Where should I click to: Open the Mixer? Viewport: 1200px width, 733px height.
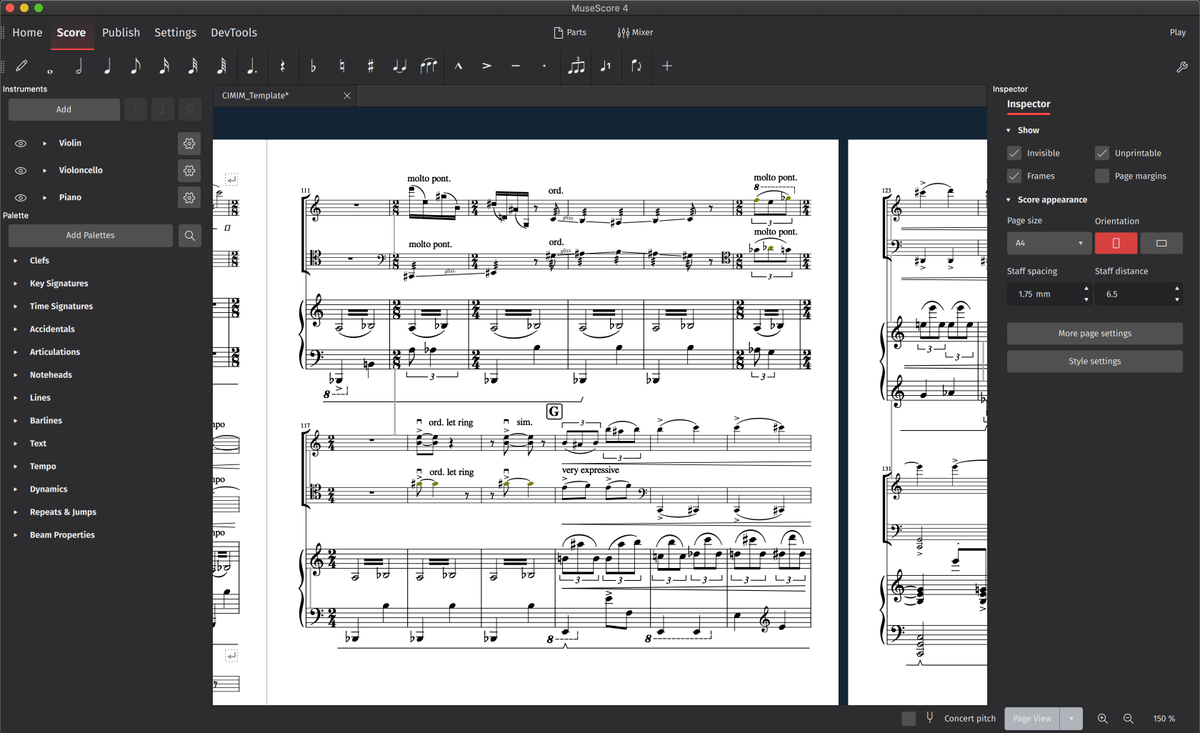[635, 32]
